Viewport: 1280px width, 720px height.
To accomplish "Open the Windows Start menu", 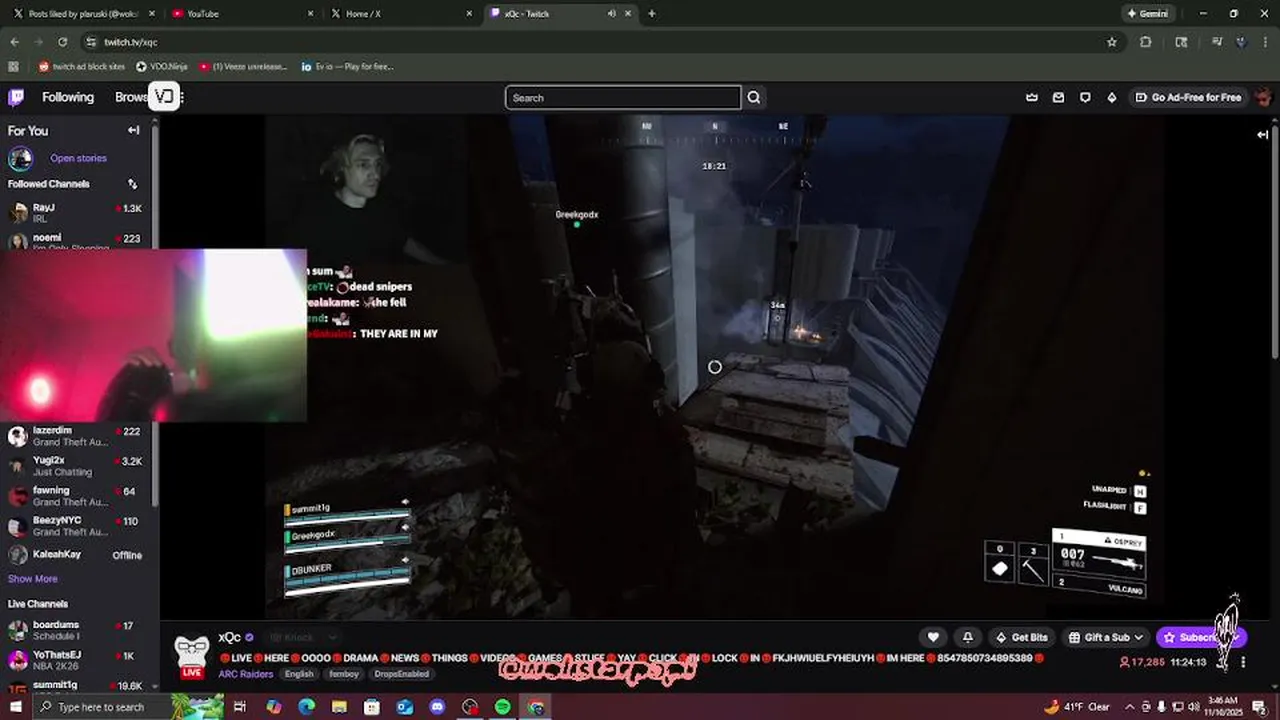I will point(15,707).
